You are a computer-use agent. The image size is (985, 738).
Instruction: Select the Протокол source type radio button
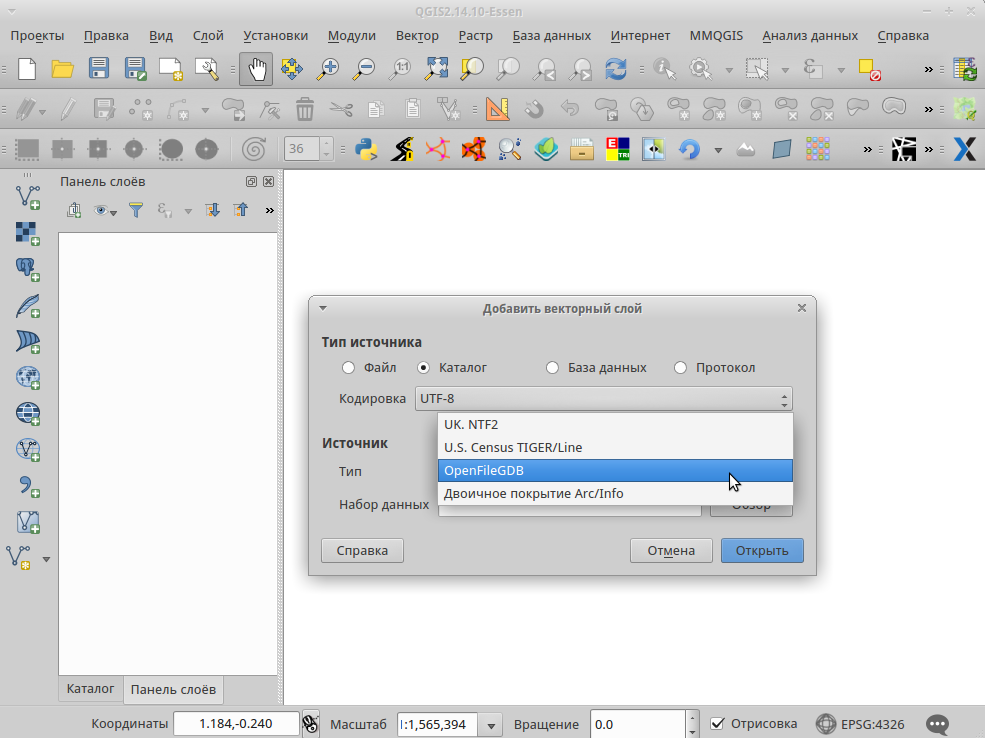click(681, 368)
